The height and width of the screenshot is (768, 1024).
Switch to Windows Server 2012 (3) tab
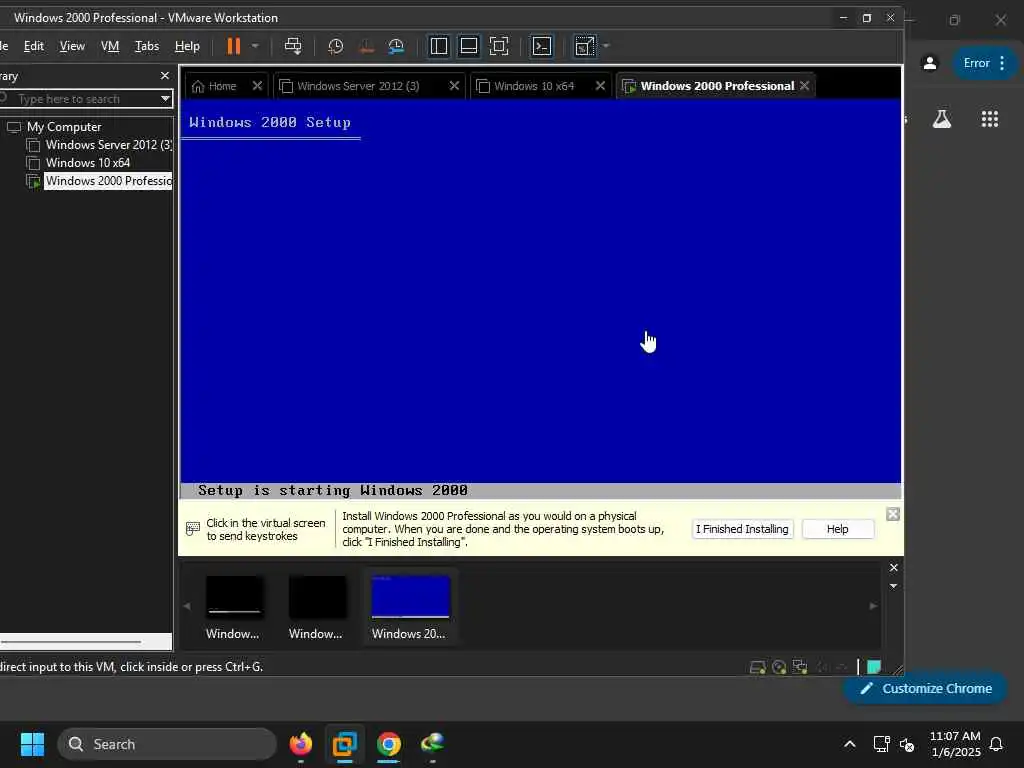click(358, 86)
